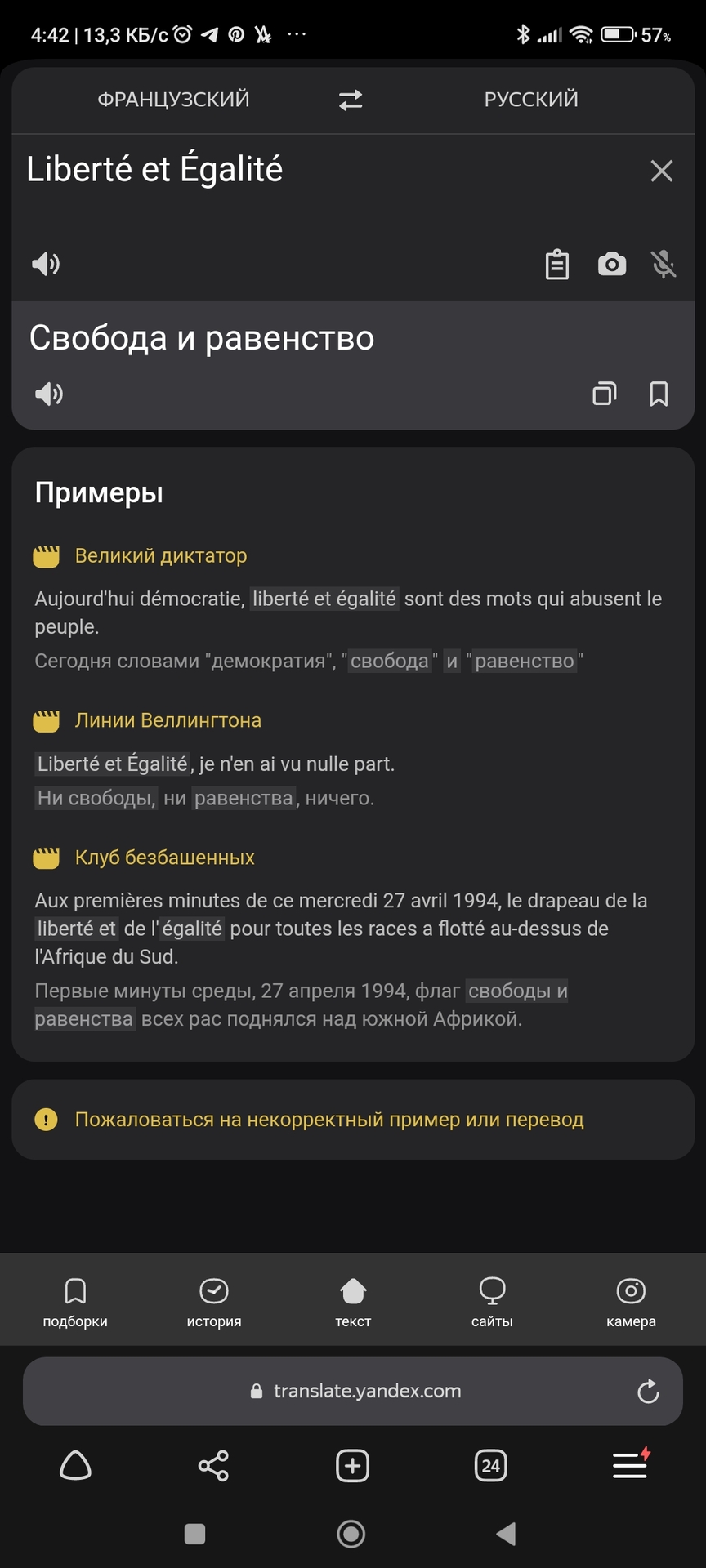Viewport: 706px width, 1568px height.
Task: Open Великий диктатор example source
Action: tap(161, 556)
